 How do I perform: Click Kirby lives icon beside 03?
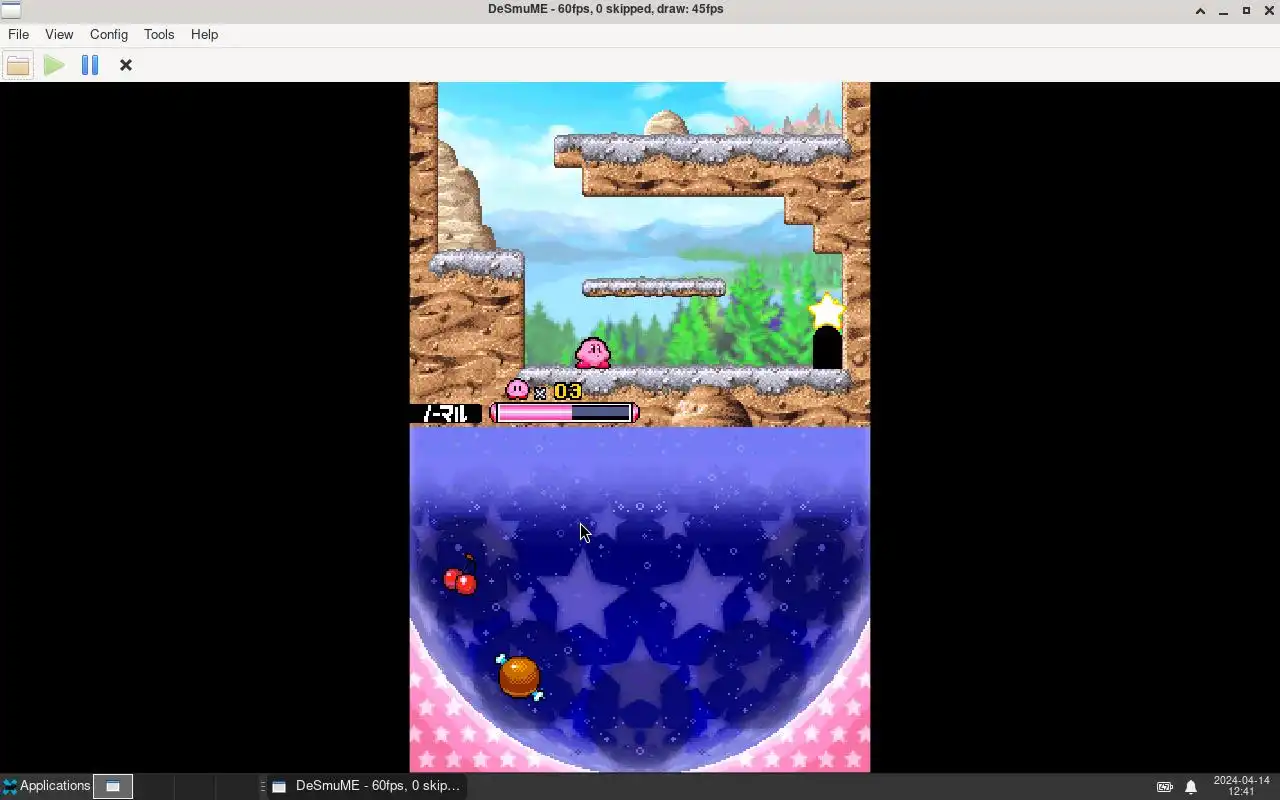pos(517,389)
